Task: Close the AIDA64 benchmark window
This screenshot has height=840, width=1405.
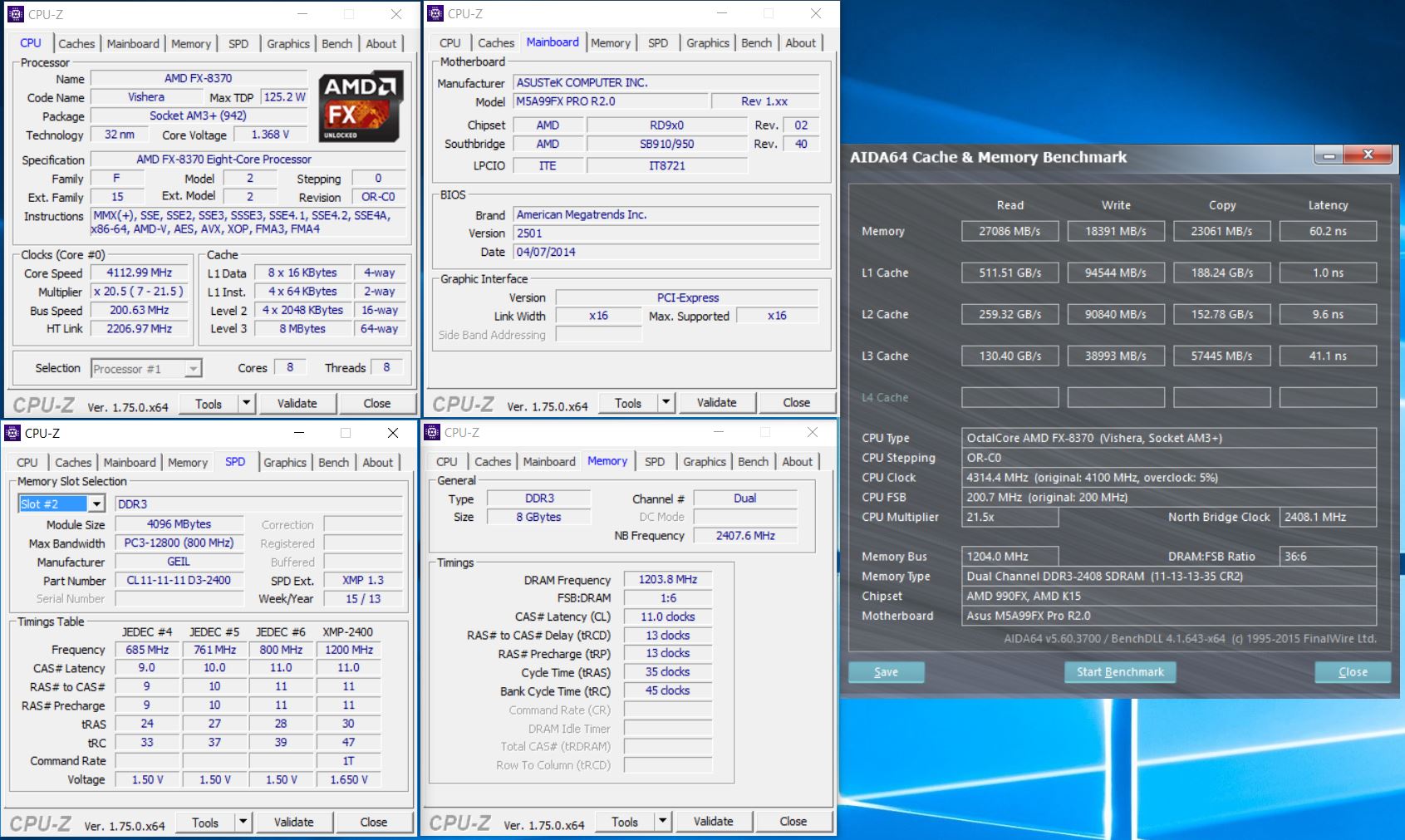Action: coord(1368,155)
